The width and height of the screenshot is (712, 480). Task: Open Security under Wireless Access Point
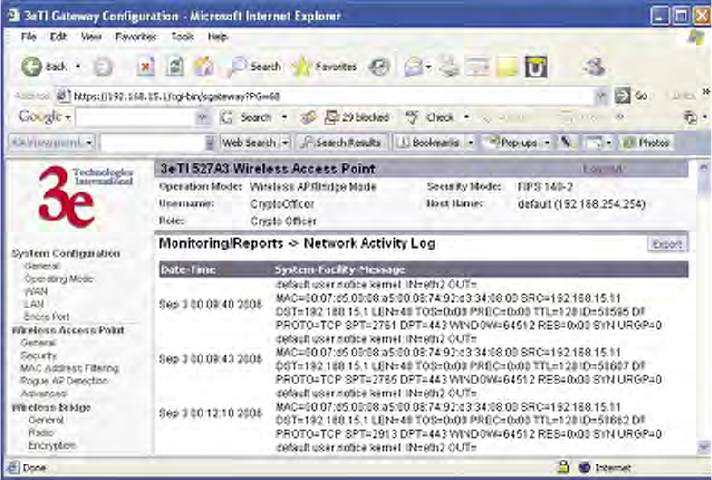(x=39, y=356)
